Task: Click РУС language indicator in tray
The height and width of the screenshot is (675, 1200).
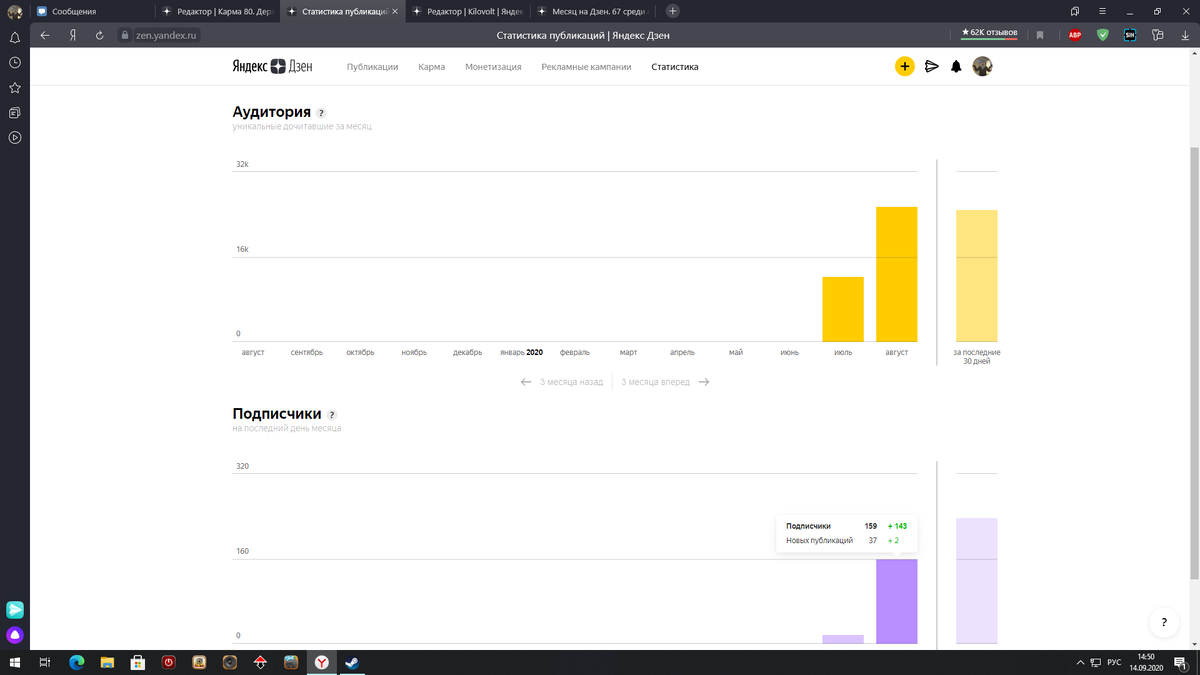Action: point(1113,662)
